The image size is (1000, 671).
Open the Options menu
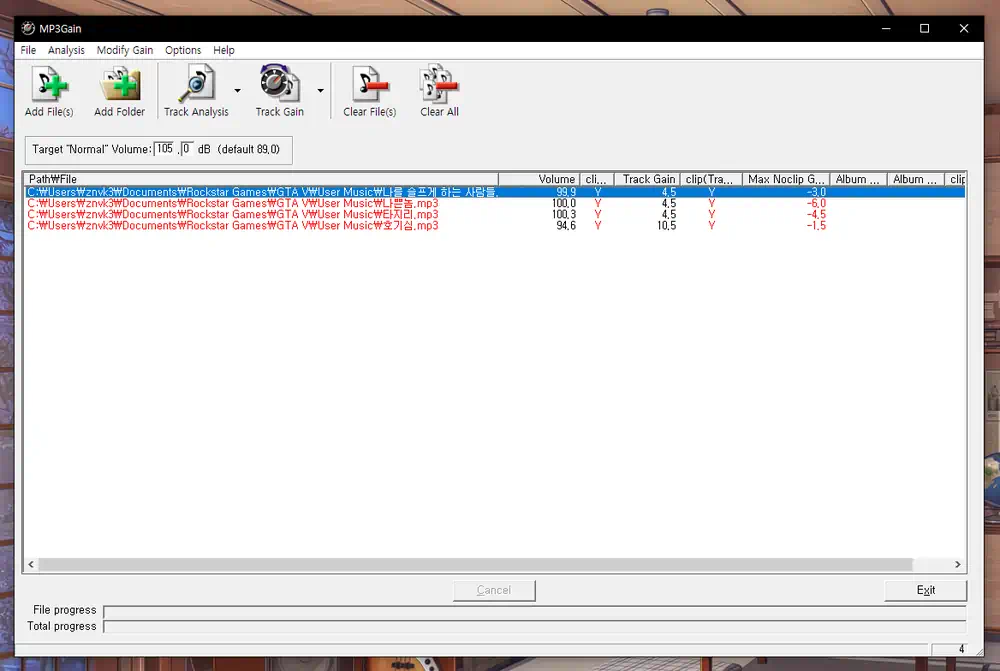(183, 50)
